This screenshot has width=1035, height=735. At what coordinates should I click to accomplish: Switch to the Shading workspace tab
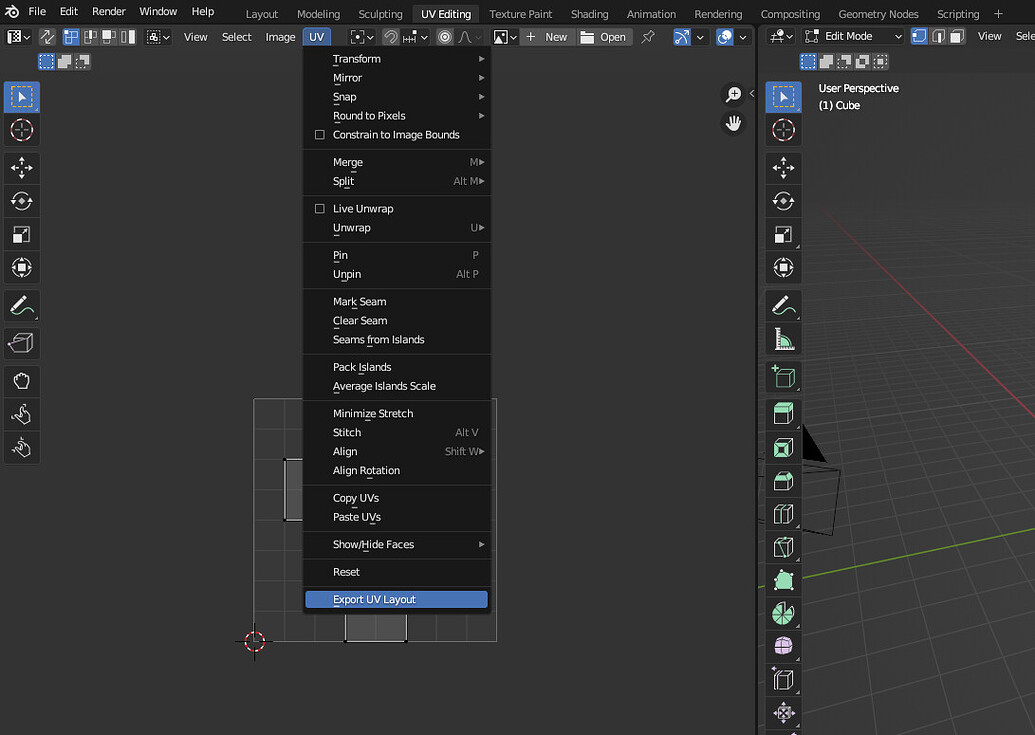[x=589, y=14]
